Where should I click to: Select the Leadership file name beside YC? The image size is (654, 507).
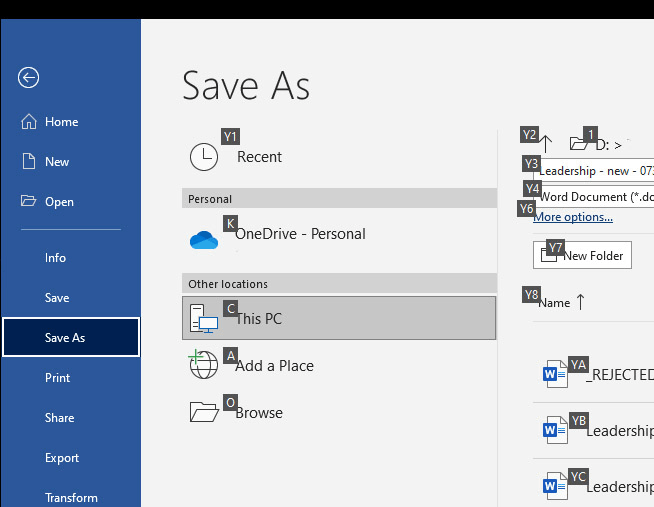click(620, 487)
